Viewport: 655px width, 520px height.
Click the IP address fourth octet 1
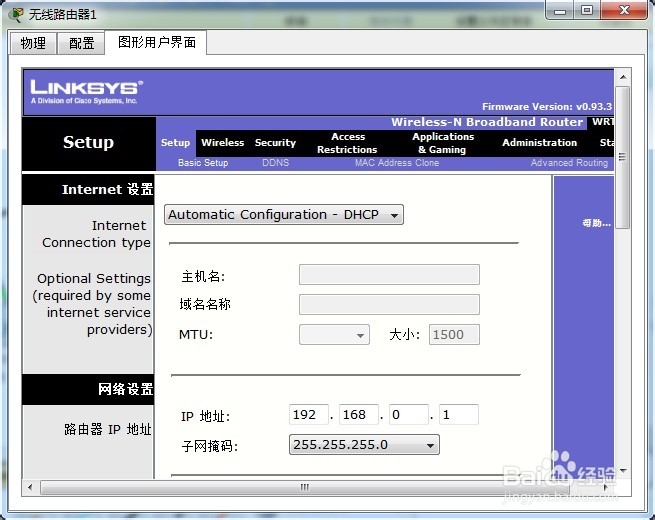pyautogui.click(x=459, y=415)
